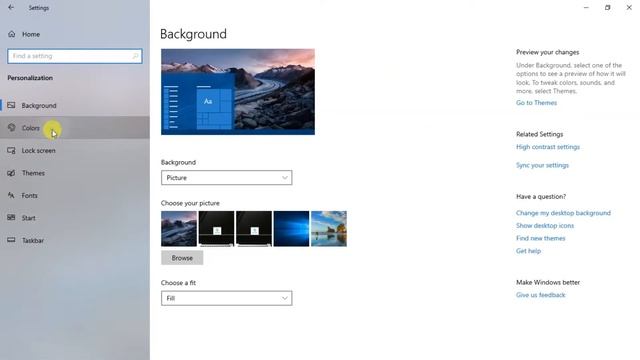Screen dimensions: 640x360
Task: Open Start menu personalization
Action: pyautogui.click(x=75, y=218)
